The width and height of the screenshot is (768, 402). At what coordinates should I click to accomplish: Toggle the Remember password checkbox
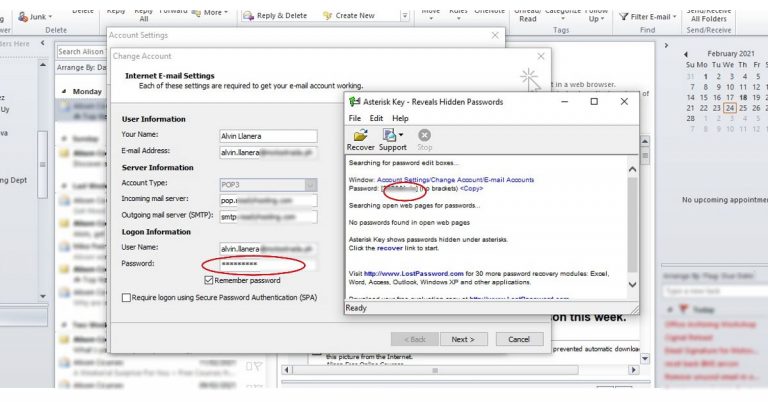pos(209,281)
